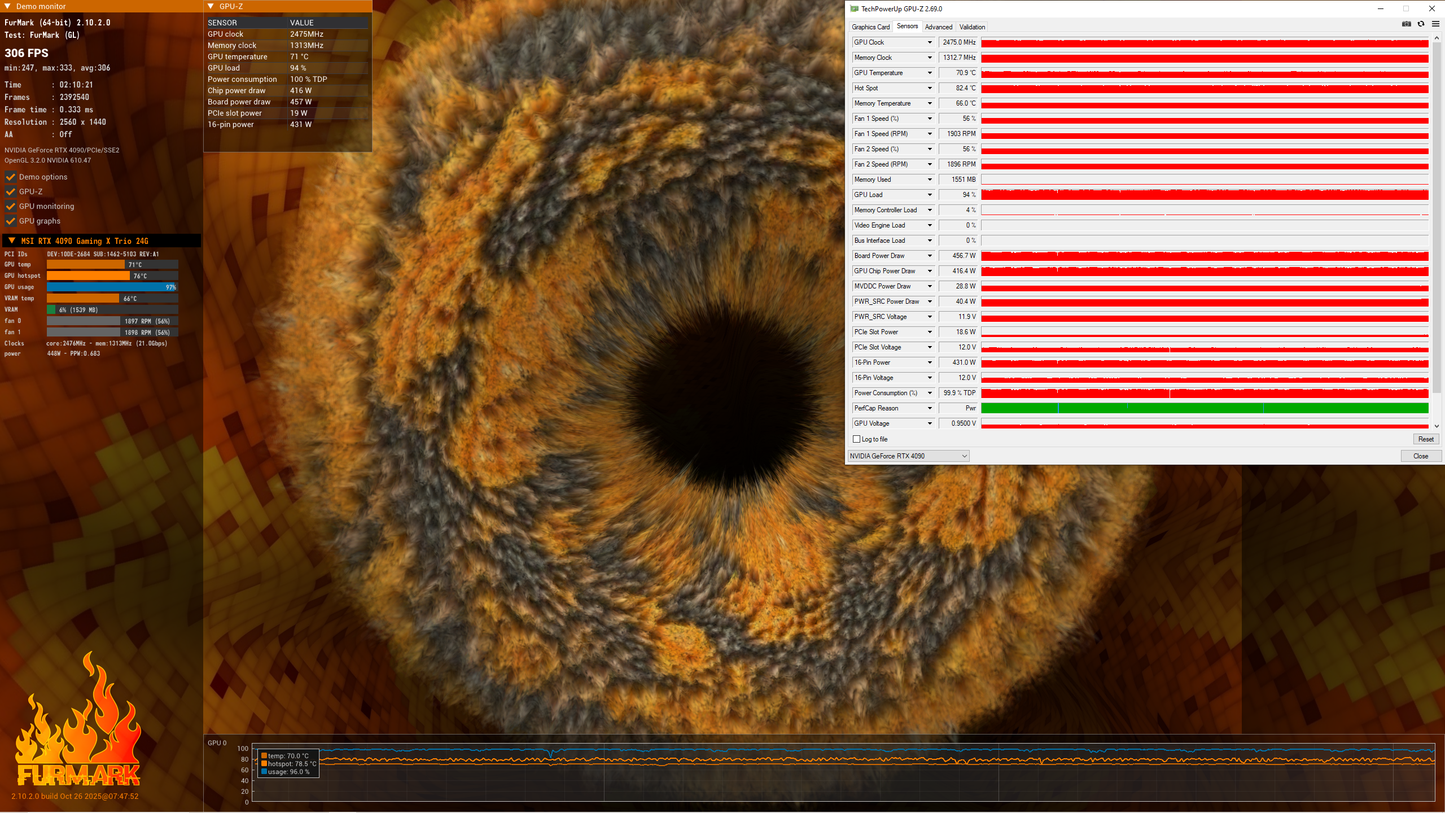Click the GPU Load red history graph
This screenshot has height=813, width=1445.
pos(1205,195)
